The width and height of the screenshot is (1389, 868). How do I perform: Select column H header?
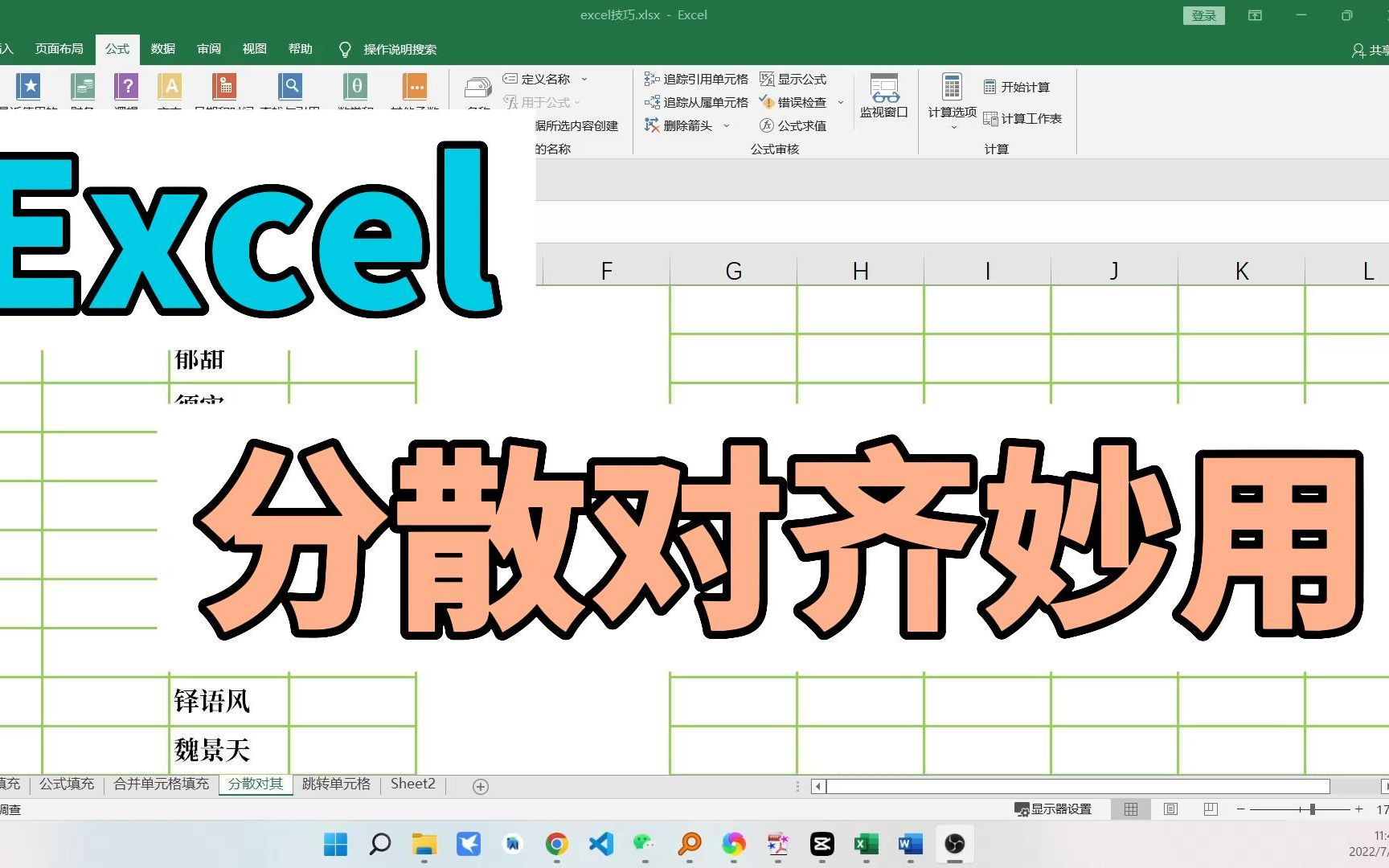[861, 271]
